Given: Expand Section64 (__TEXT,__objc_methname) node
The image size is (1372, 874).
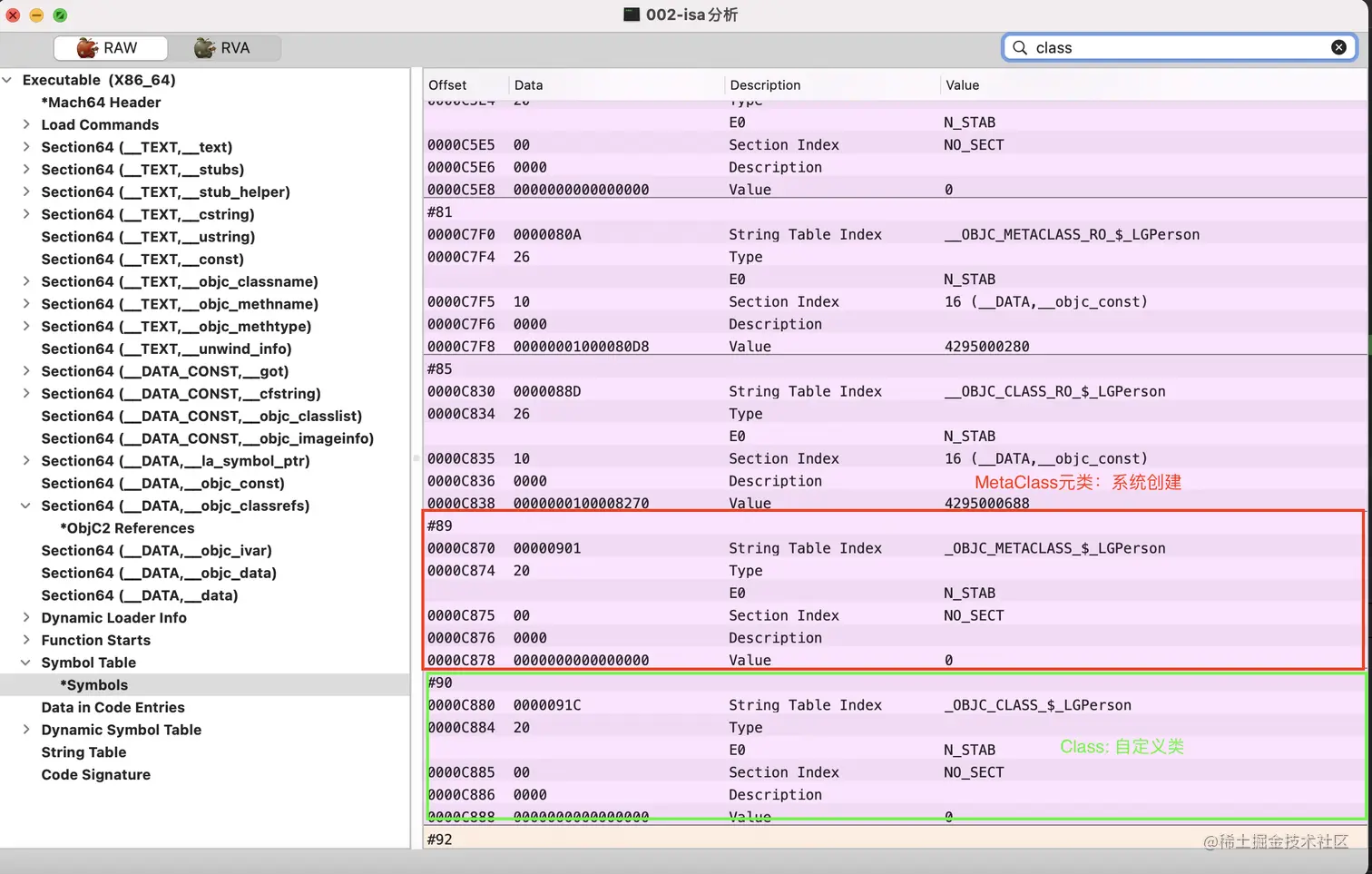Looking at the screenshot, I should pyautogui.click(x=26, y=304).
